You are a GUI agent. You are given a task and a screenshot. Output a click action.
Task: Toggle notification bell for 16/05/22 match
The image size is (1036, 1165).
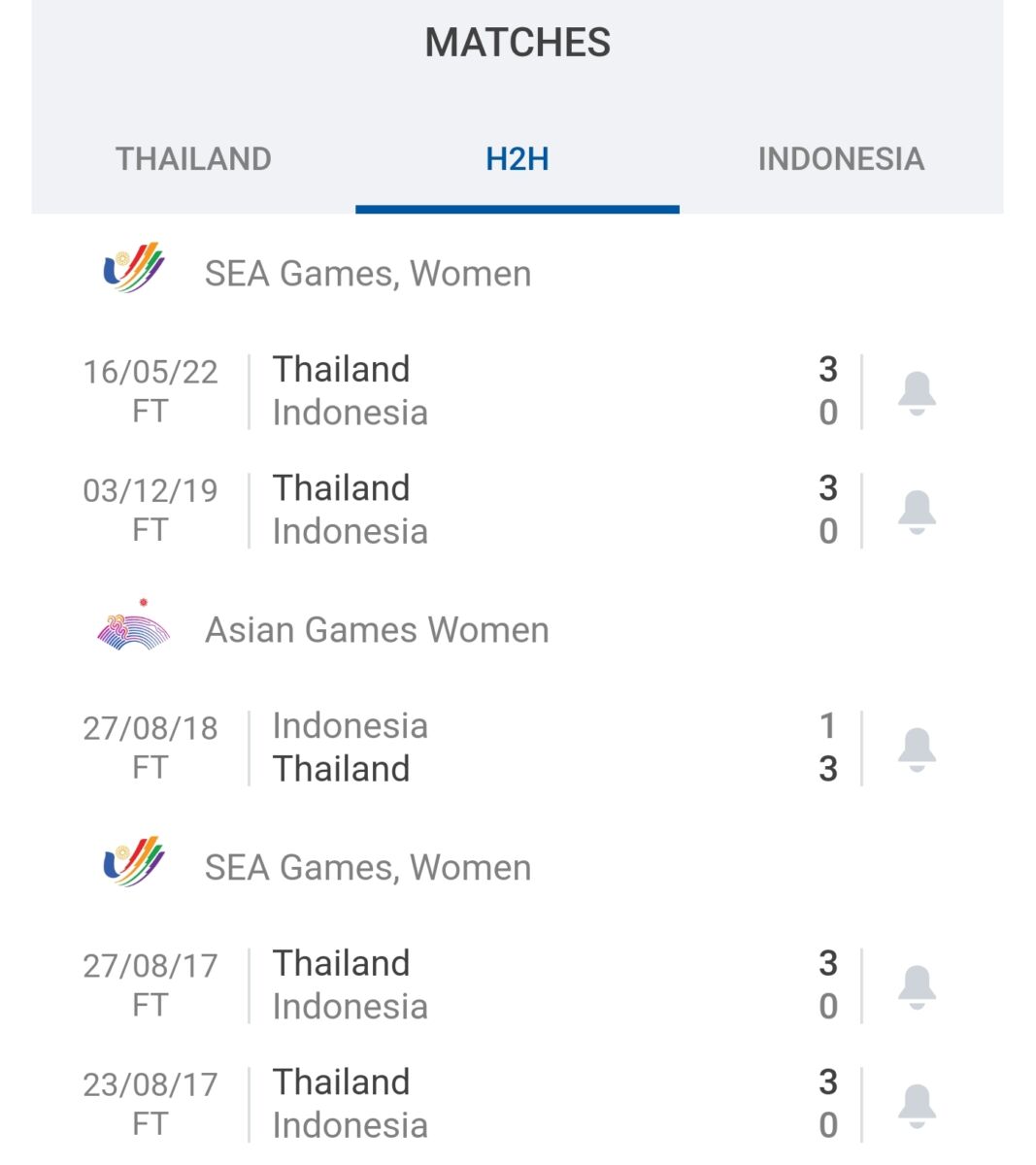point(916,392)
